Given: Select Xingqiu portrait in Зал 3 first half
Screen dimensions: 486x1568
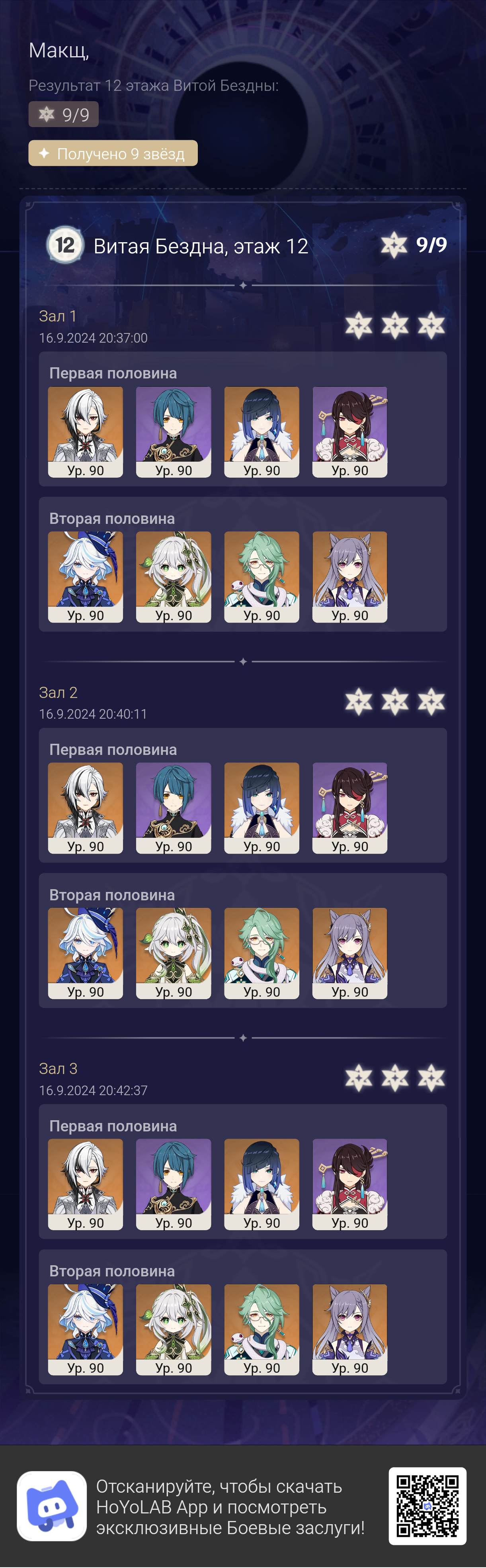Looking at the screenshot, I should point(174,1184).
